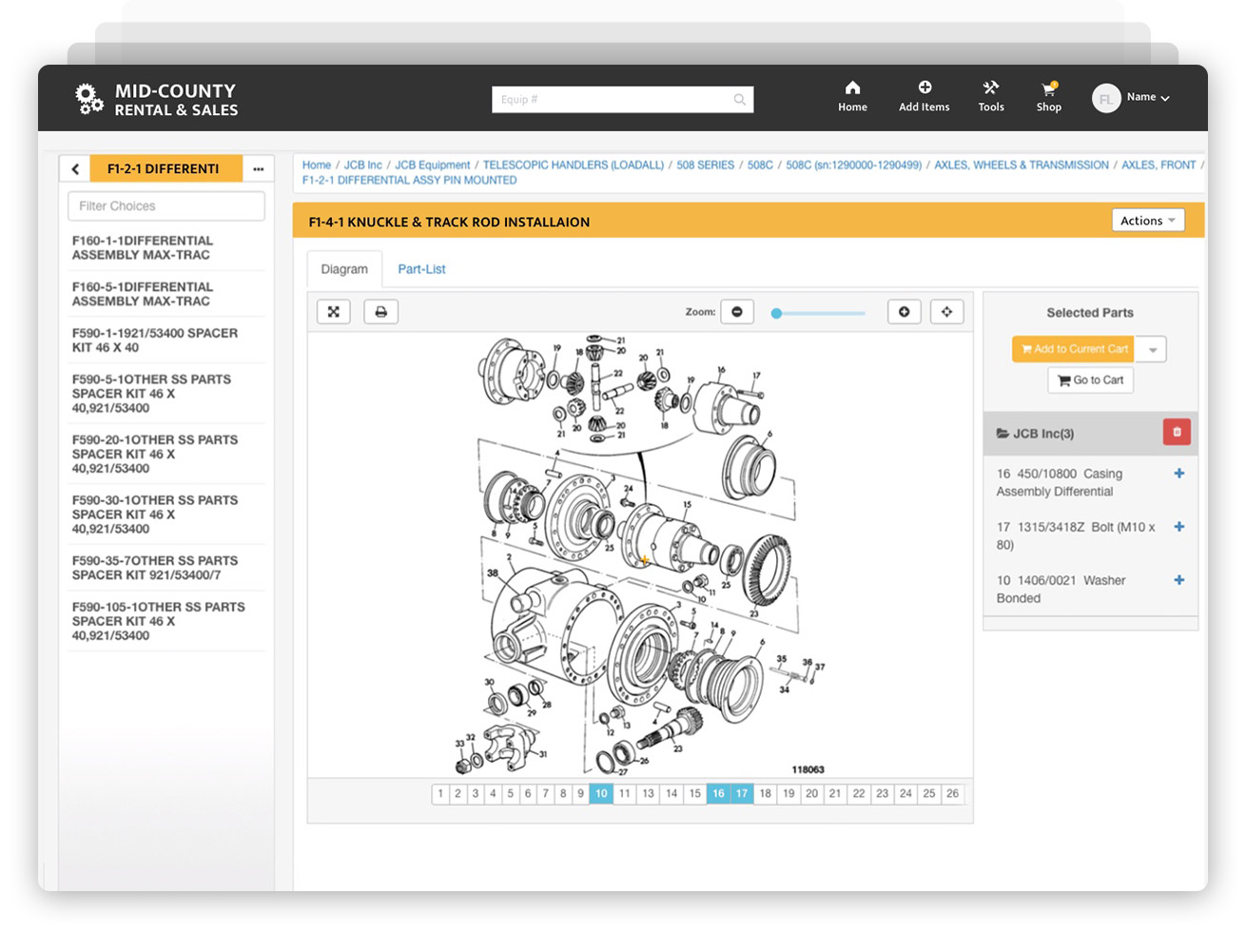Screen dimensions: 1246x952
Task: Click the Go to Cart button
Action: point(1090,379)
